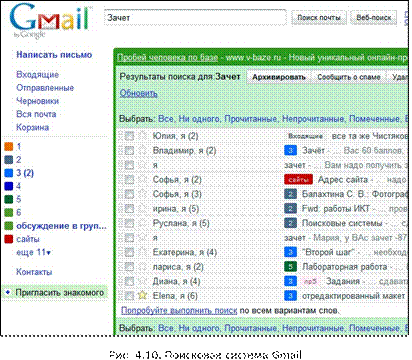Select checkbox for Юлия, я (2)
The height and width of the screenshot is (360, 412).
129,136
